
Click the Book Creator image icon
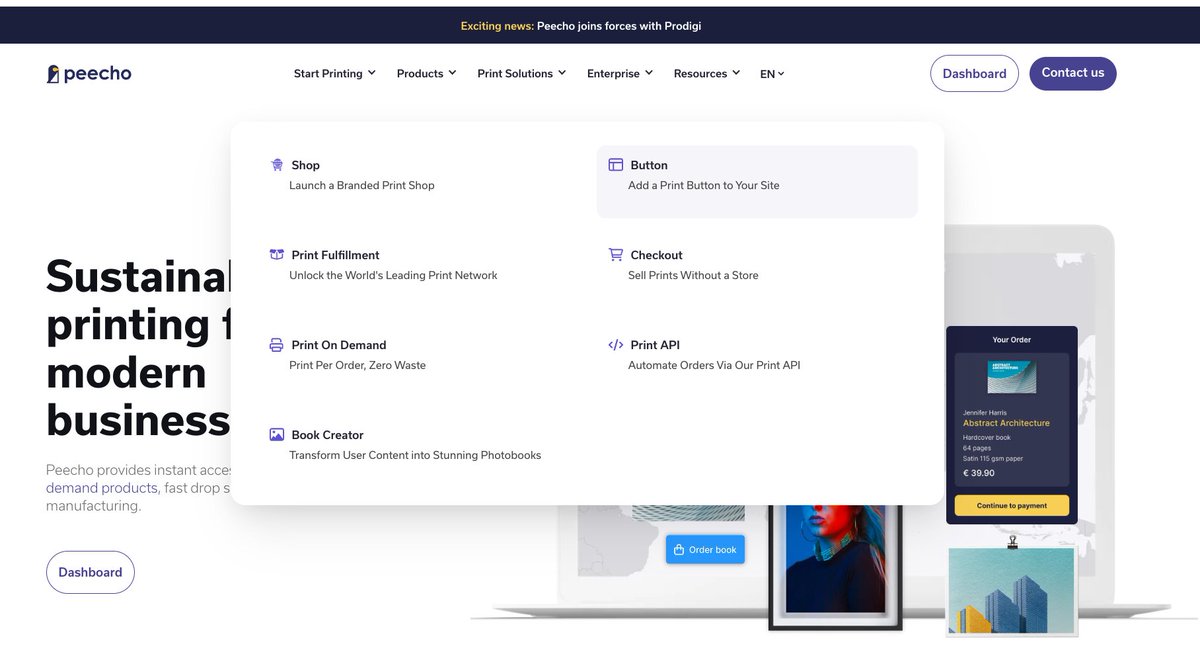click(277, 435)
